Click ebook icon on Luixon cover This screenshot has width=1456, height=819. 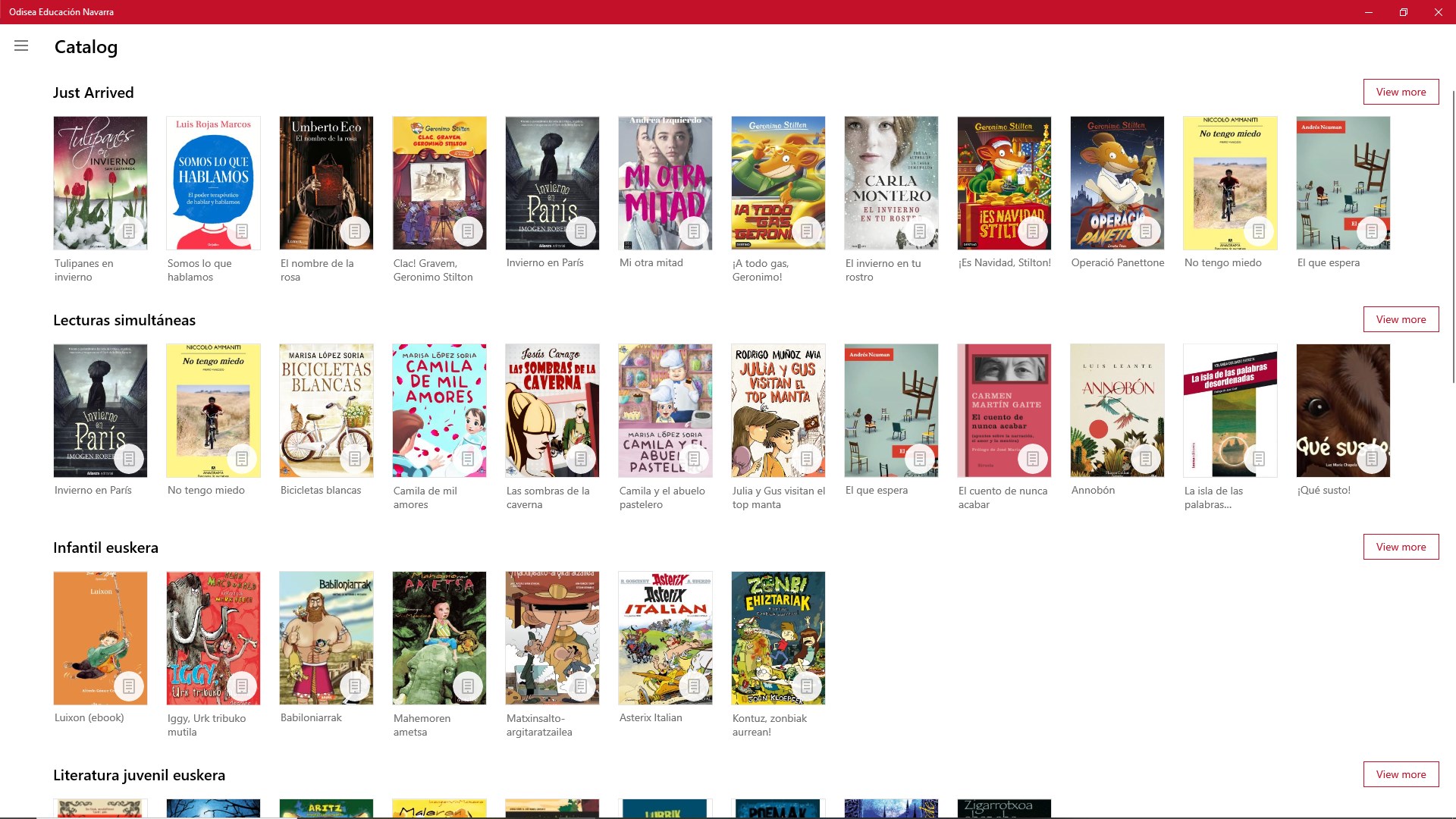click(x=129, y=686)
